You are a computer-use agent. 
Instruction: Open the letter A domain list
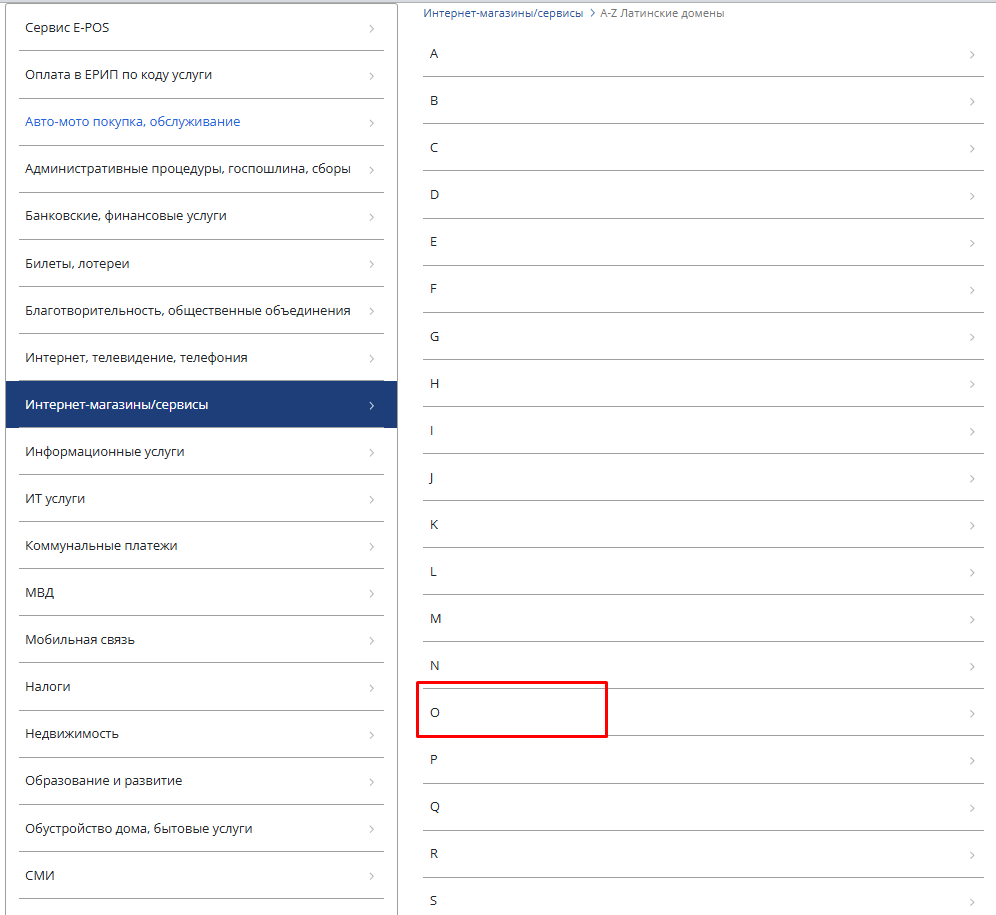[x=703, y=54]
